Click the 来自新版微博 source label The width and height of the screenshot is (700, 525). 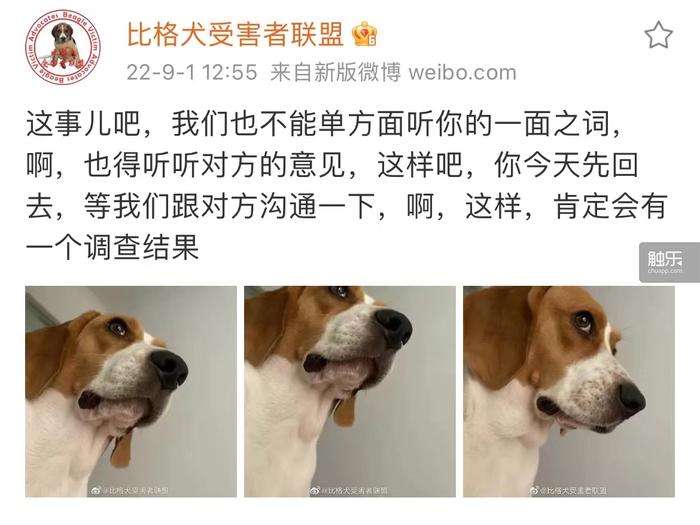pos(336,72)
